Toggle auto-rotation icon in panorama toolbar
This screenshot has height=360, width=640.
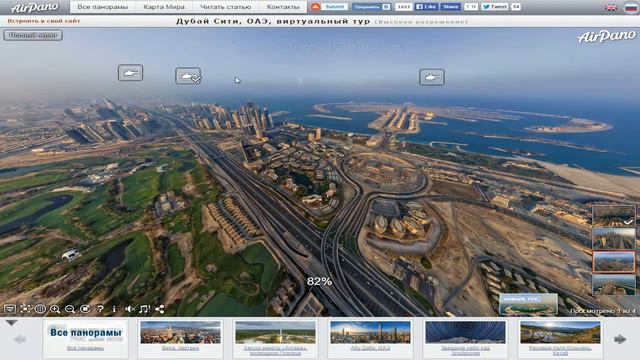(85, 309)
